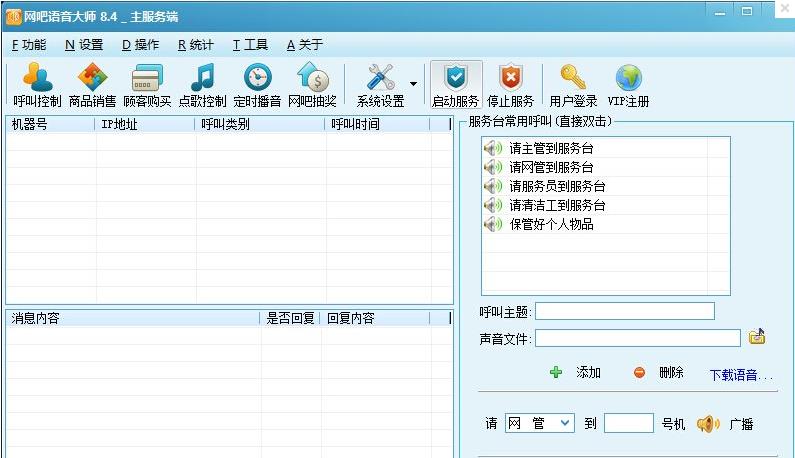
Task: Sort by the 呼叫类别 column header
Action: click(x=260, y=124)
